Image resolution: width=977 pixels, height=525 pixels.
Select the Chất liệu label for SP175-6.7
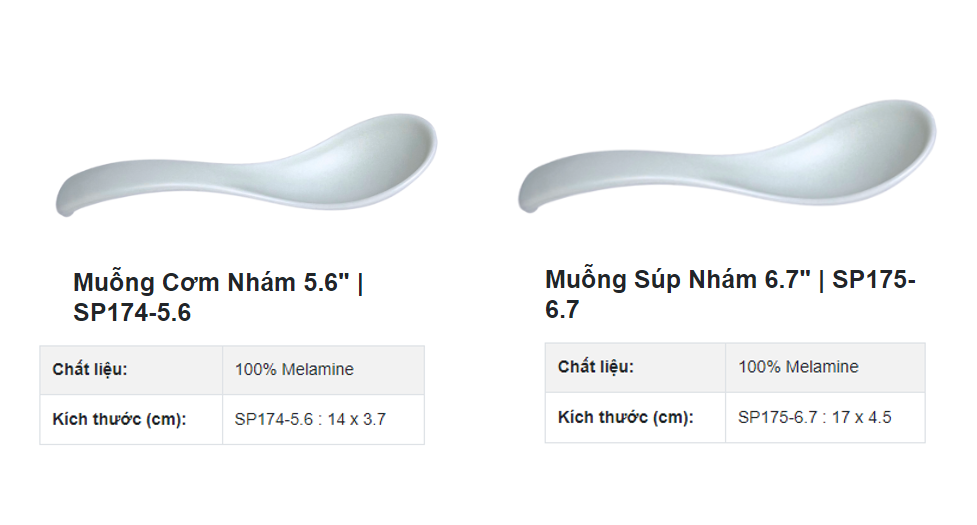click(596, 367)
